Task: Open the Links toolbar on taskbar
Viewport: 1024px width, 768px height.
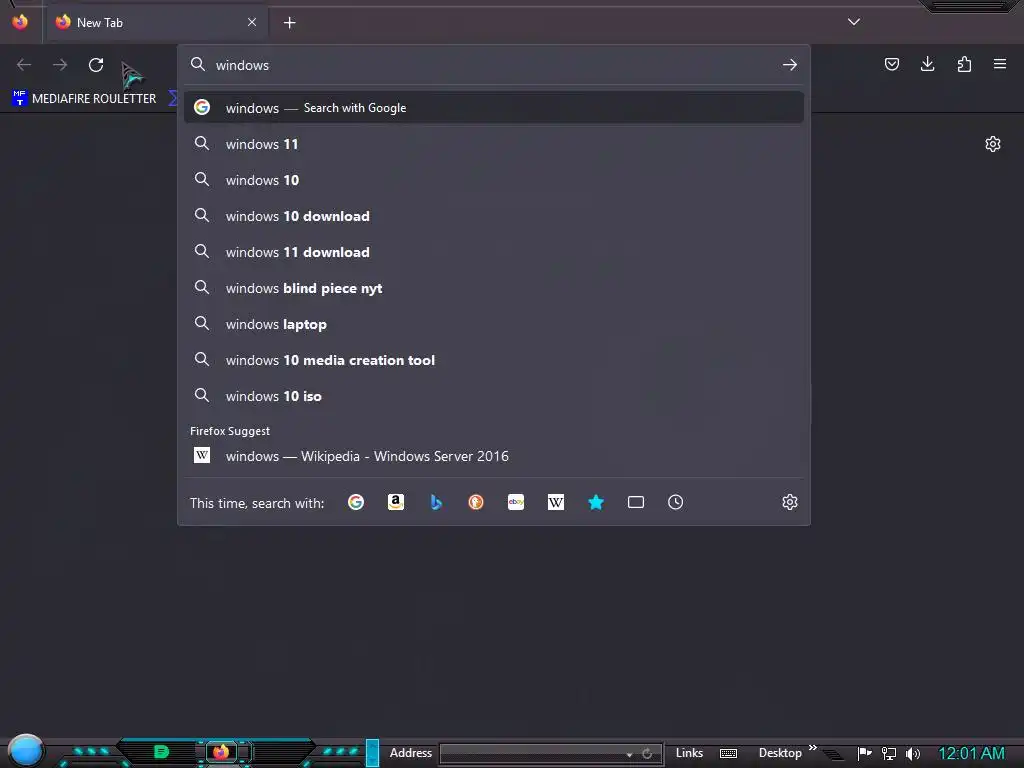Action: pyautogui.click(x=689, y=753)
